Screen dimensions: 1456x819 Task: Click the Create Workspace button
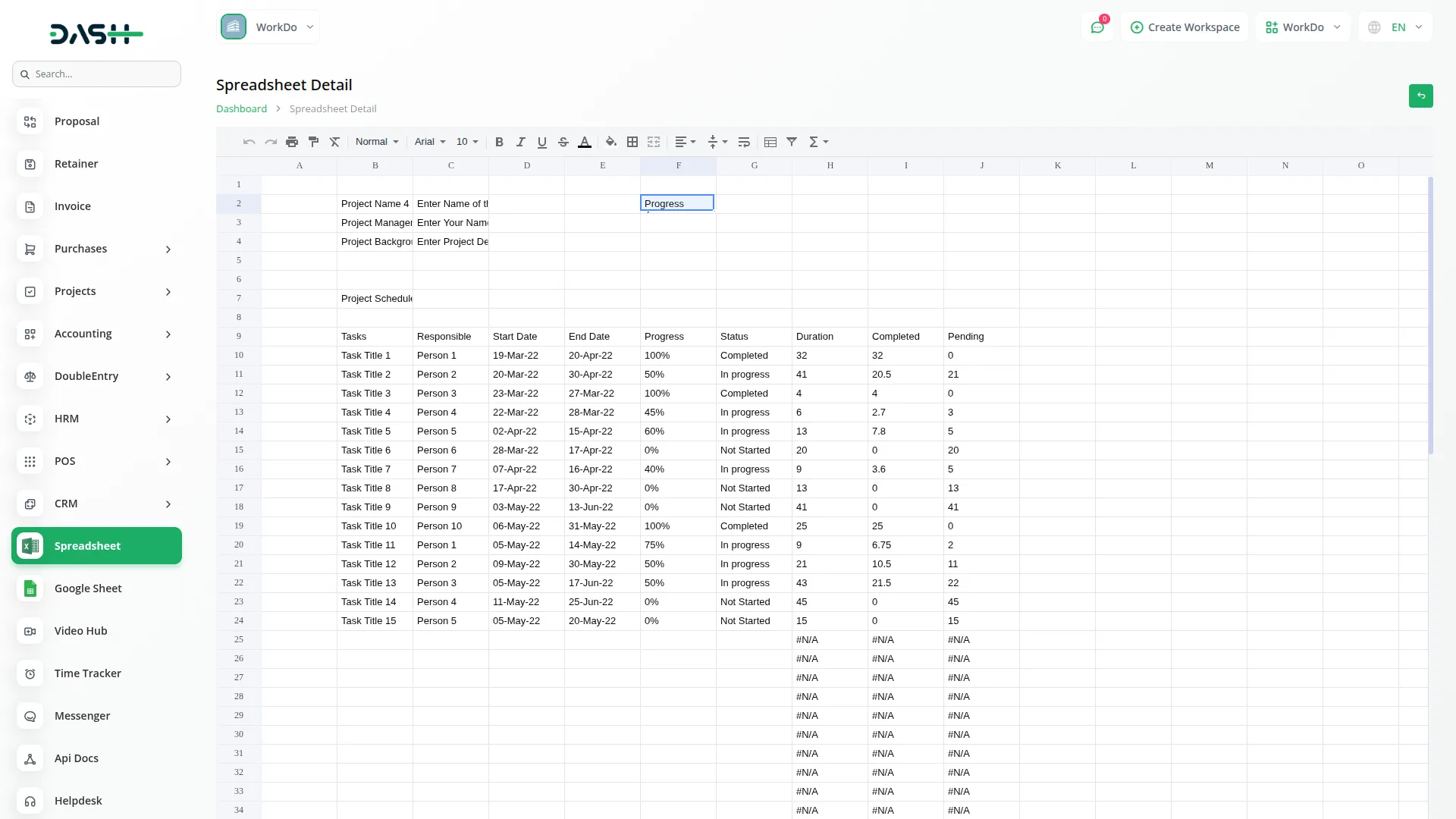tap(1185, 27)
